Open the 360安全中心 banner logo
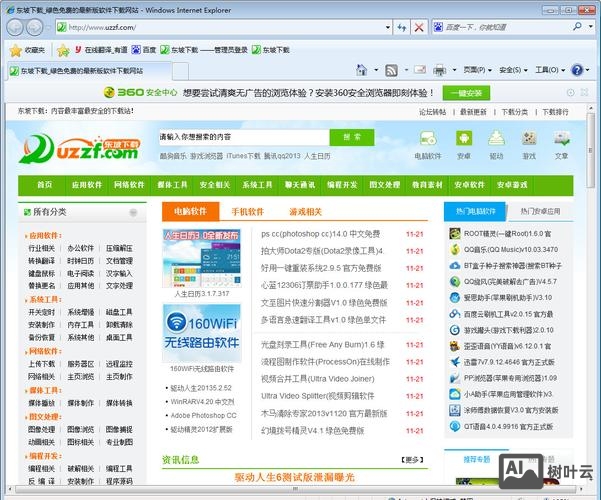The height and width of the screenshot is (500, 601). pos(140,92)
